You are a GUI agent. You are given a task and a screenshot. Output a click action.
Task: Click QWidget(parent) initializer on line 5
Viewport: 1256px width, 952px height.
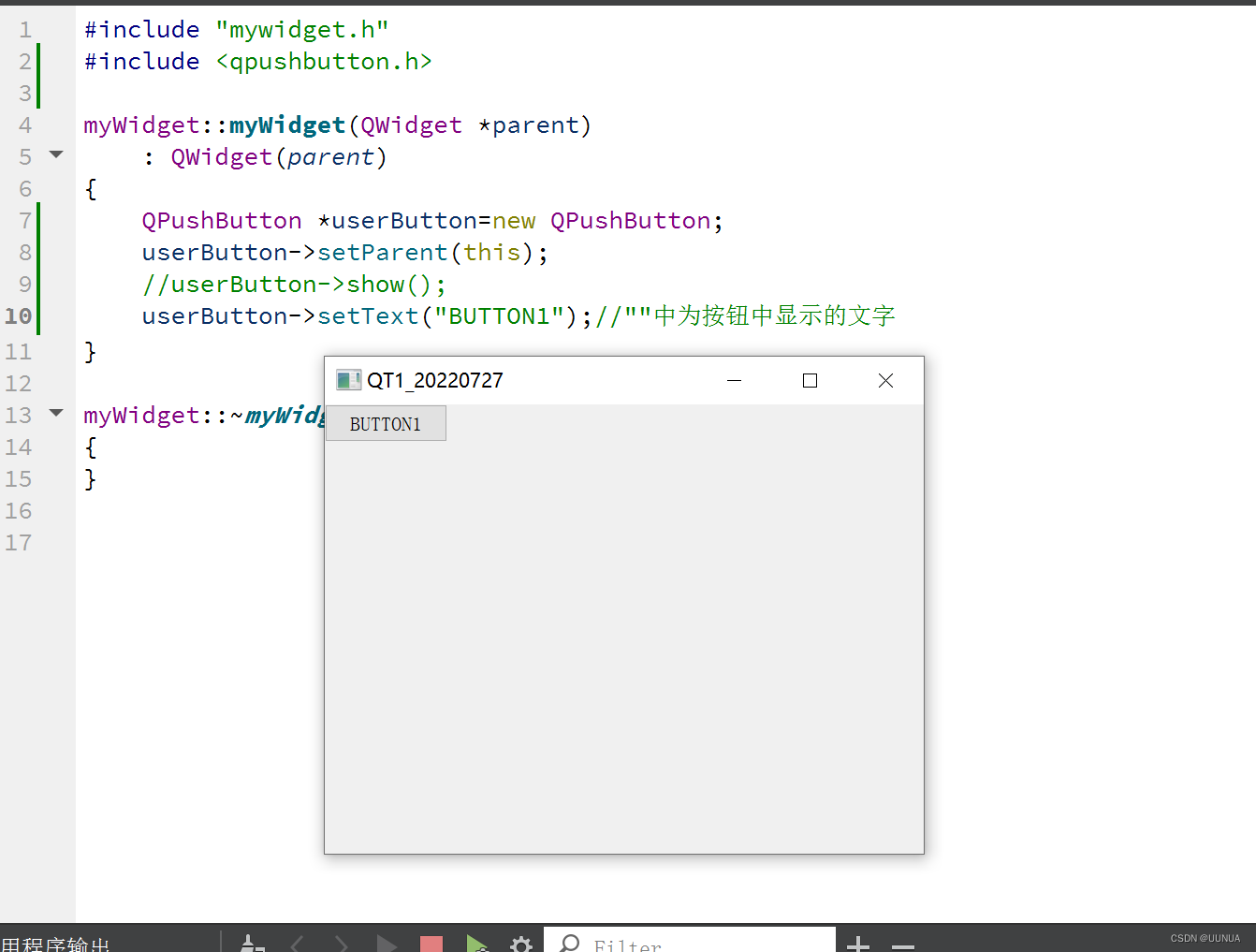tap(279, 157)
